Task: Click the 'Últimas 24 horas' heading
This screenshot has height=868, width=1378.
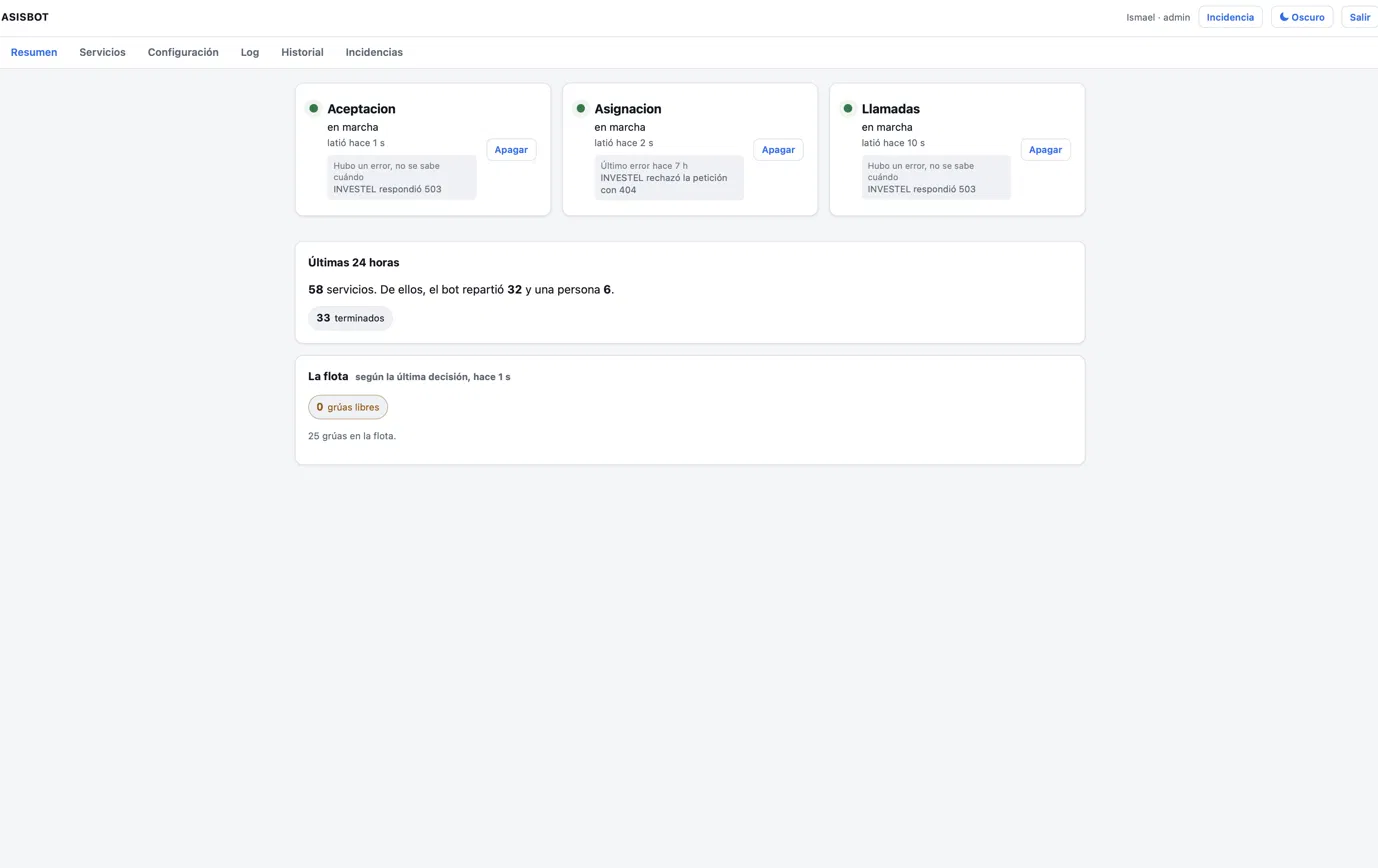Action: [354, 262]
